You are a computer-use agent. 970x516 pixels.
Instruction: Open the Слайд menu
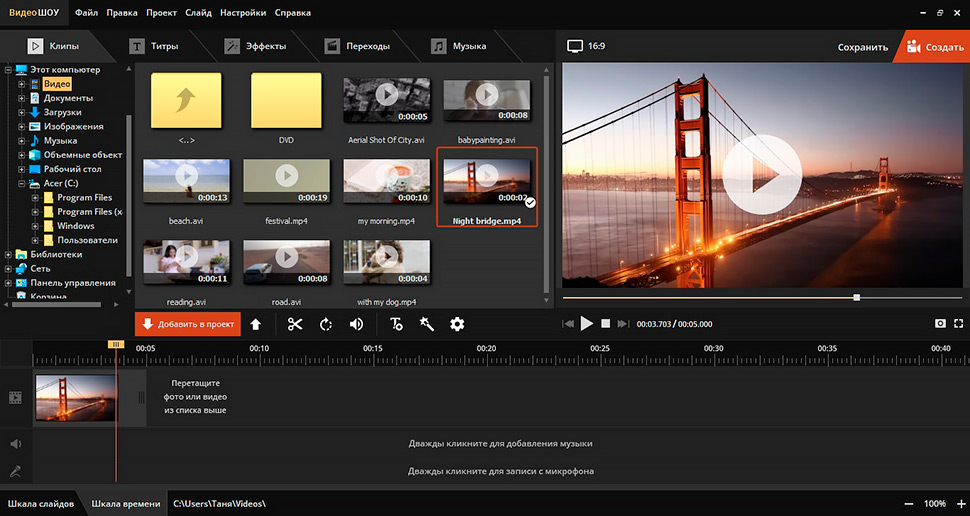pos(197,13)
